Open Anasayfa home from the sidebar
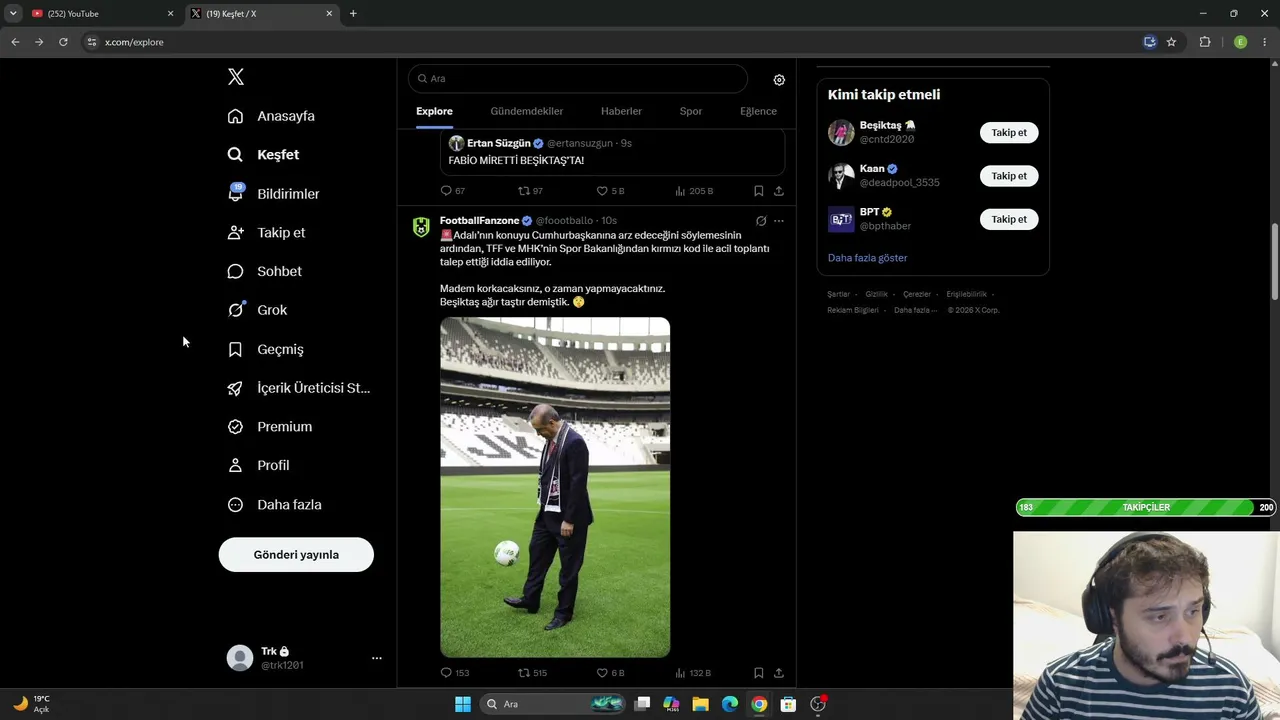 271,116
